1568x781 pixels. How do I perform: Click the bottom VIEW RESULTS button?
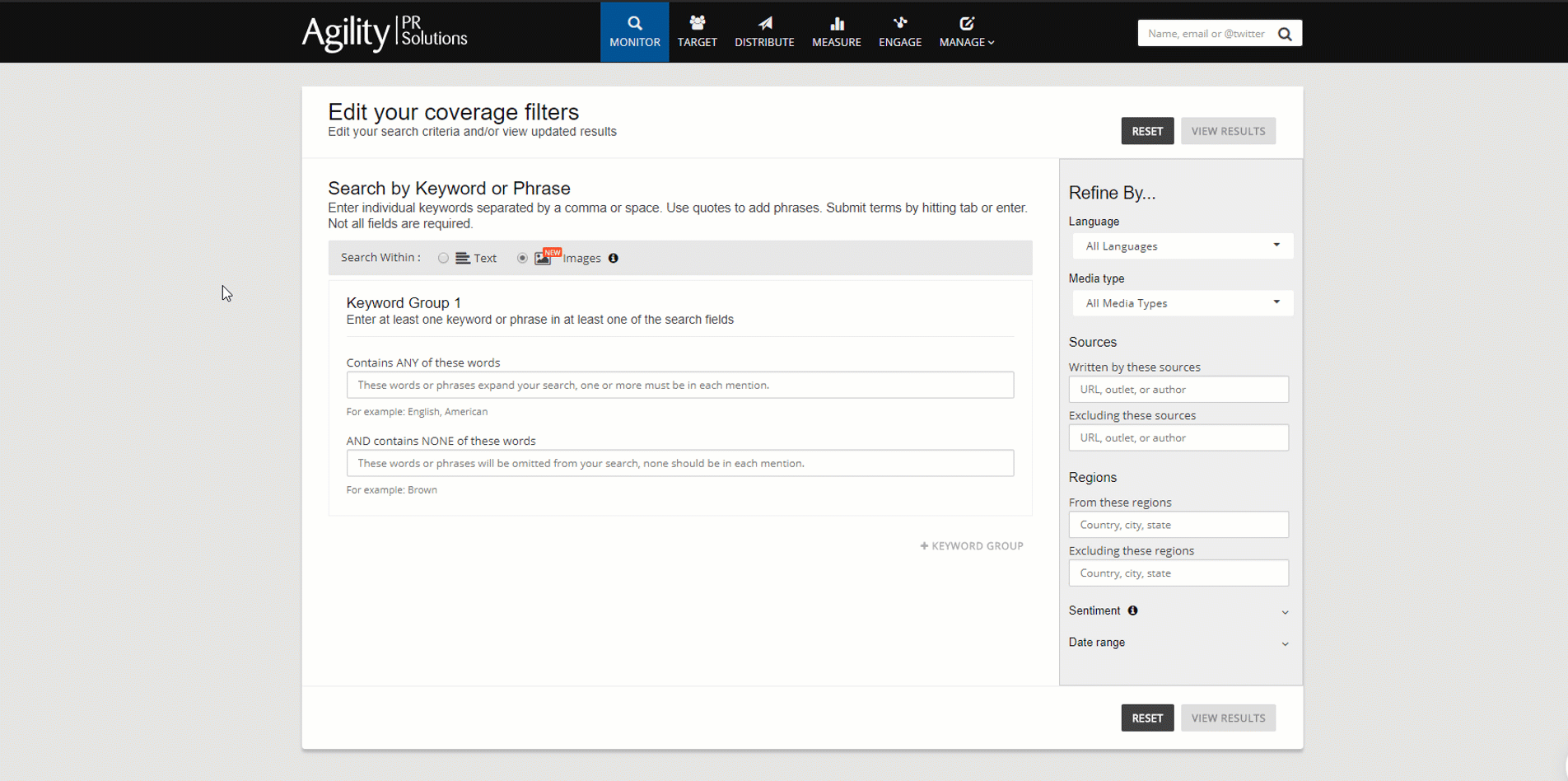[1228, 718]
